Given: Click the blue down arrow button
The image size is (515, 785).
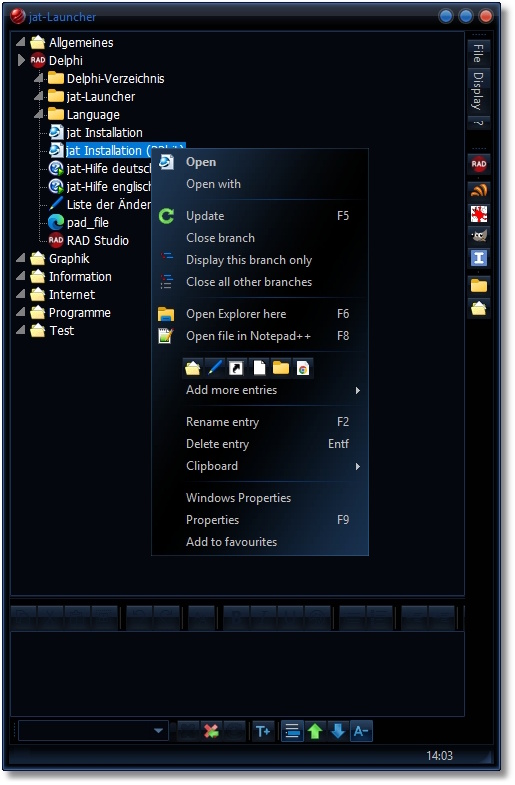Looking at the screenshot, I should point(338,731).
